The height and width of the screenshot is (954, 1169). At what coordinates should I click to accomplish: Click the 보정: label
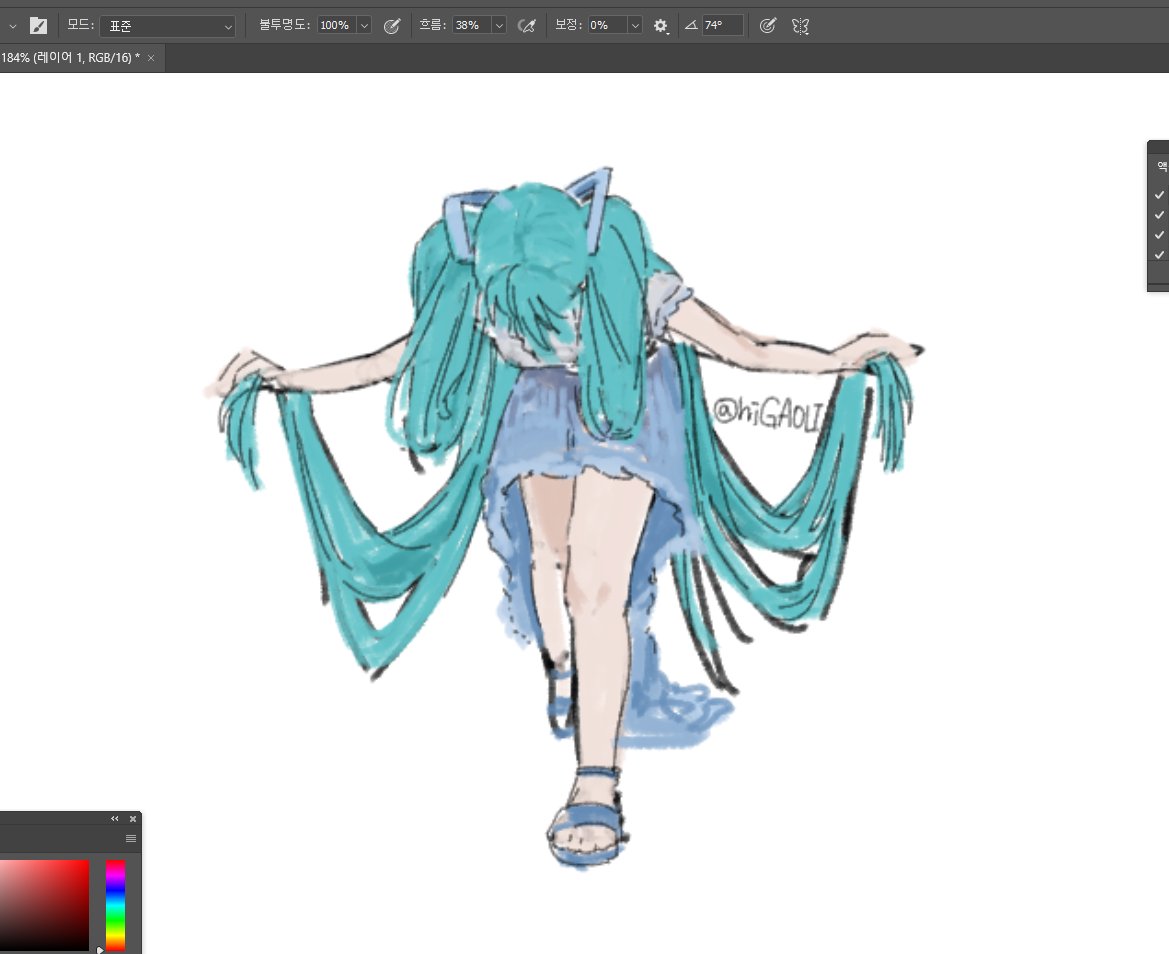[568, 25]
